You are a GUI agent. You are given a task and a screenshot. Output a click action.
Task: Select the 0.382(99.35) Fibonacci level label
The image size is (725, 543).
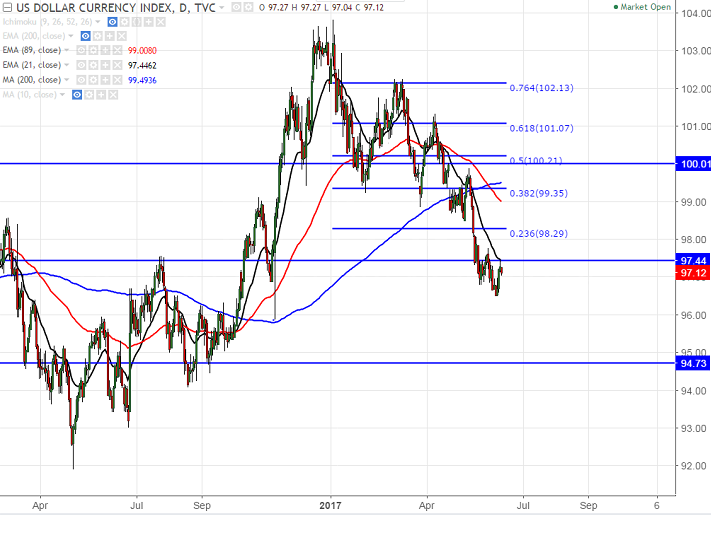[539, 193]
